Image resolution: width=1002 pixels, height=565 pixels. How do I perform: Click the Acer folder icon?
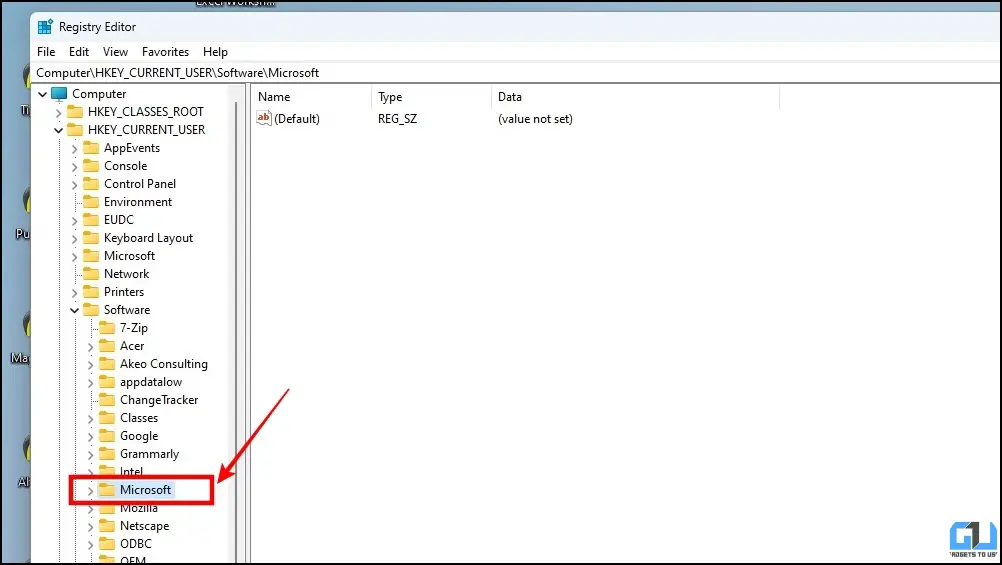[107, 346]
